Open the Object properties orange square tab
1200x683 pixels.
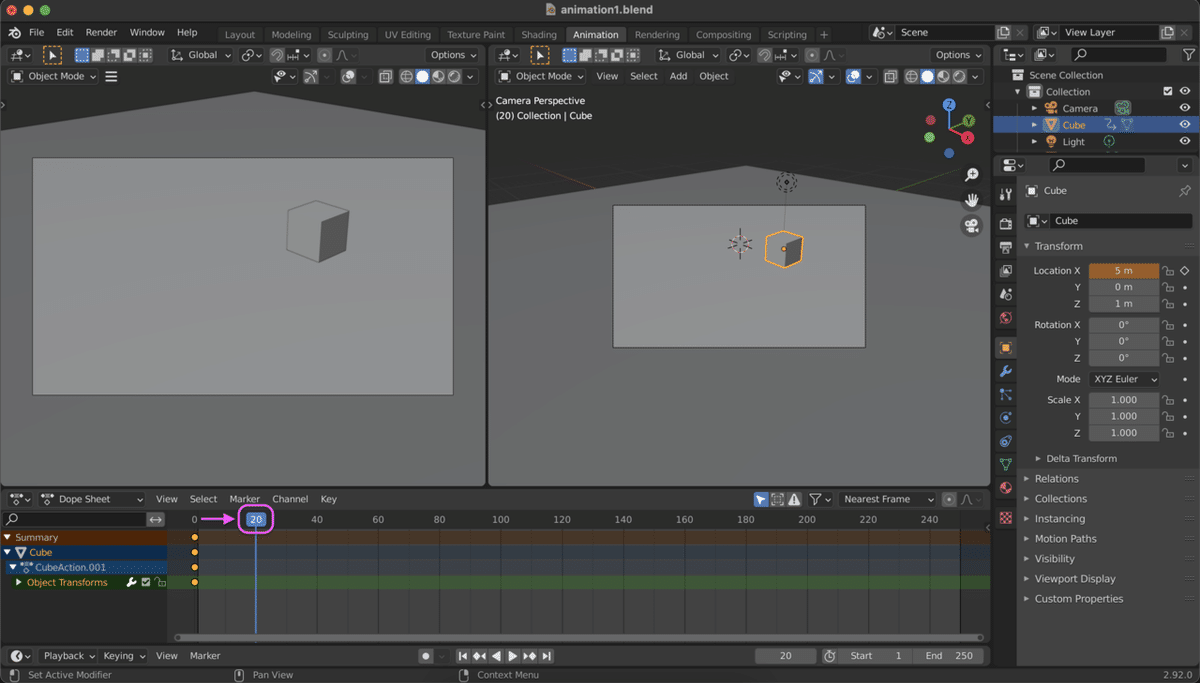click(1006, 347)
